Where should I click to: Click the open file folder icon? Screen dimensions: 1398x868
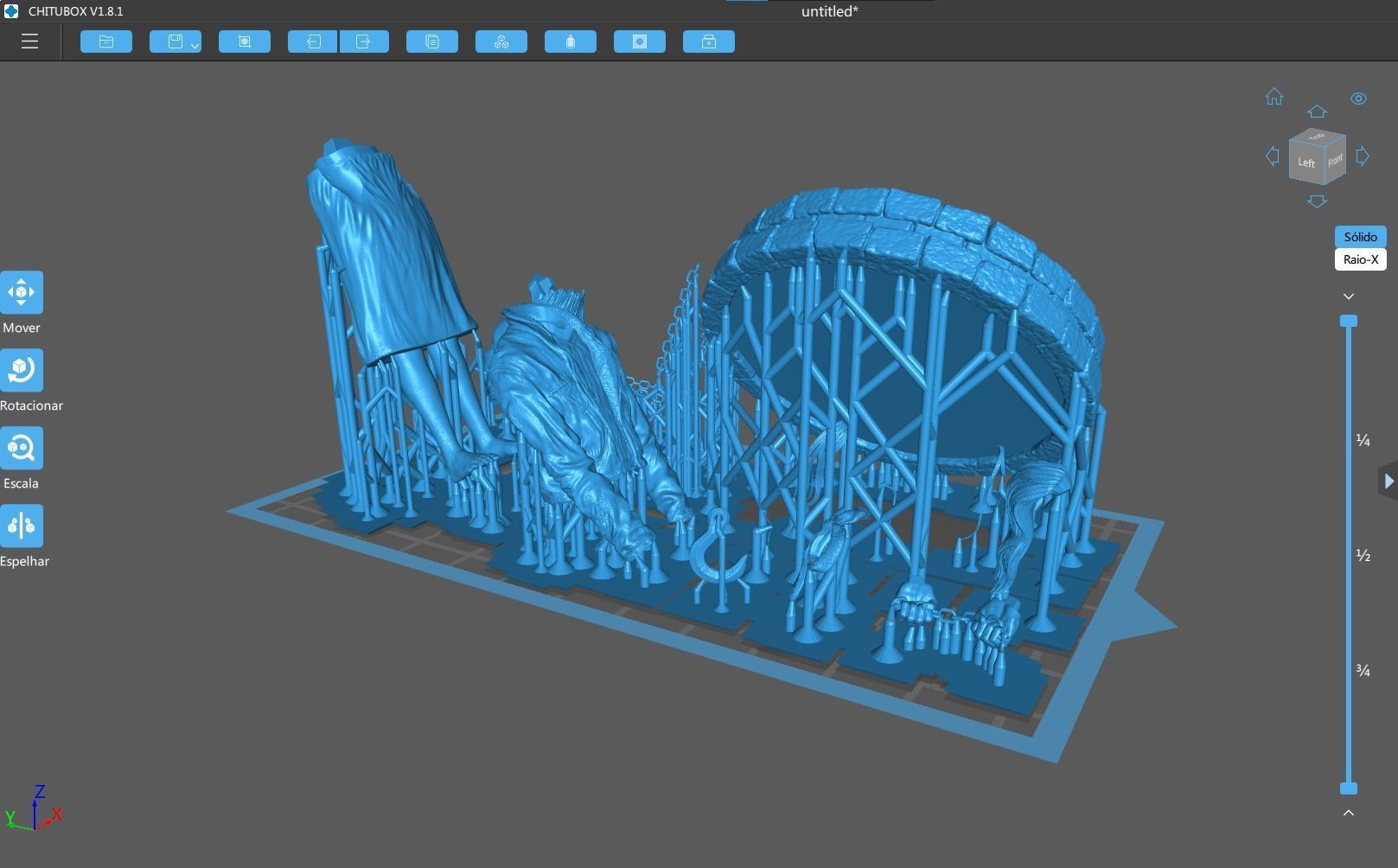point(106,41)
